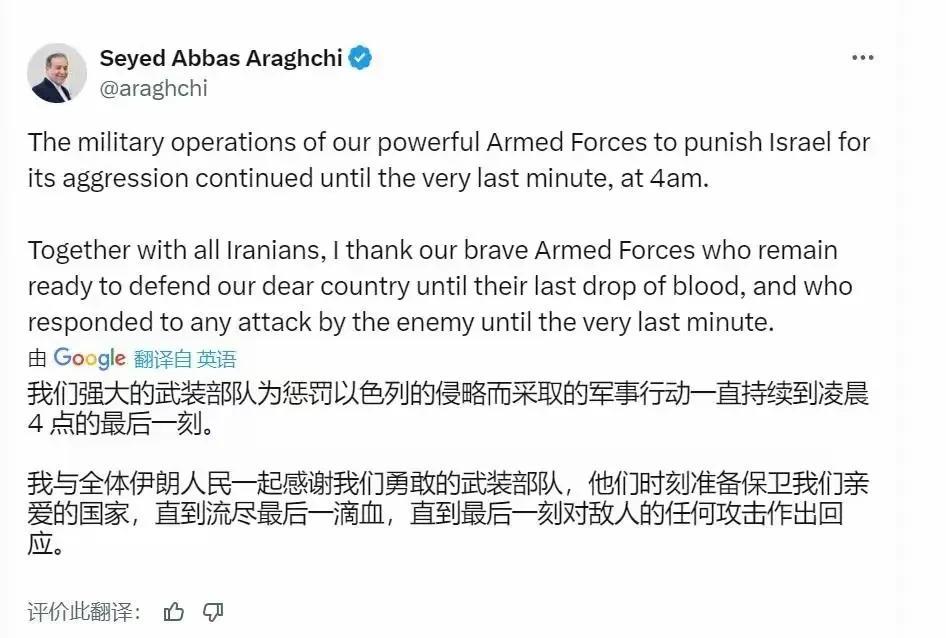
Task: Open the three-dot more options menu
Action: click(863, 58)
